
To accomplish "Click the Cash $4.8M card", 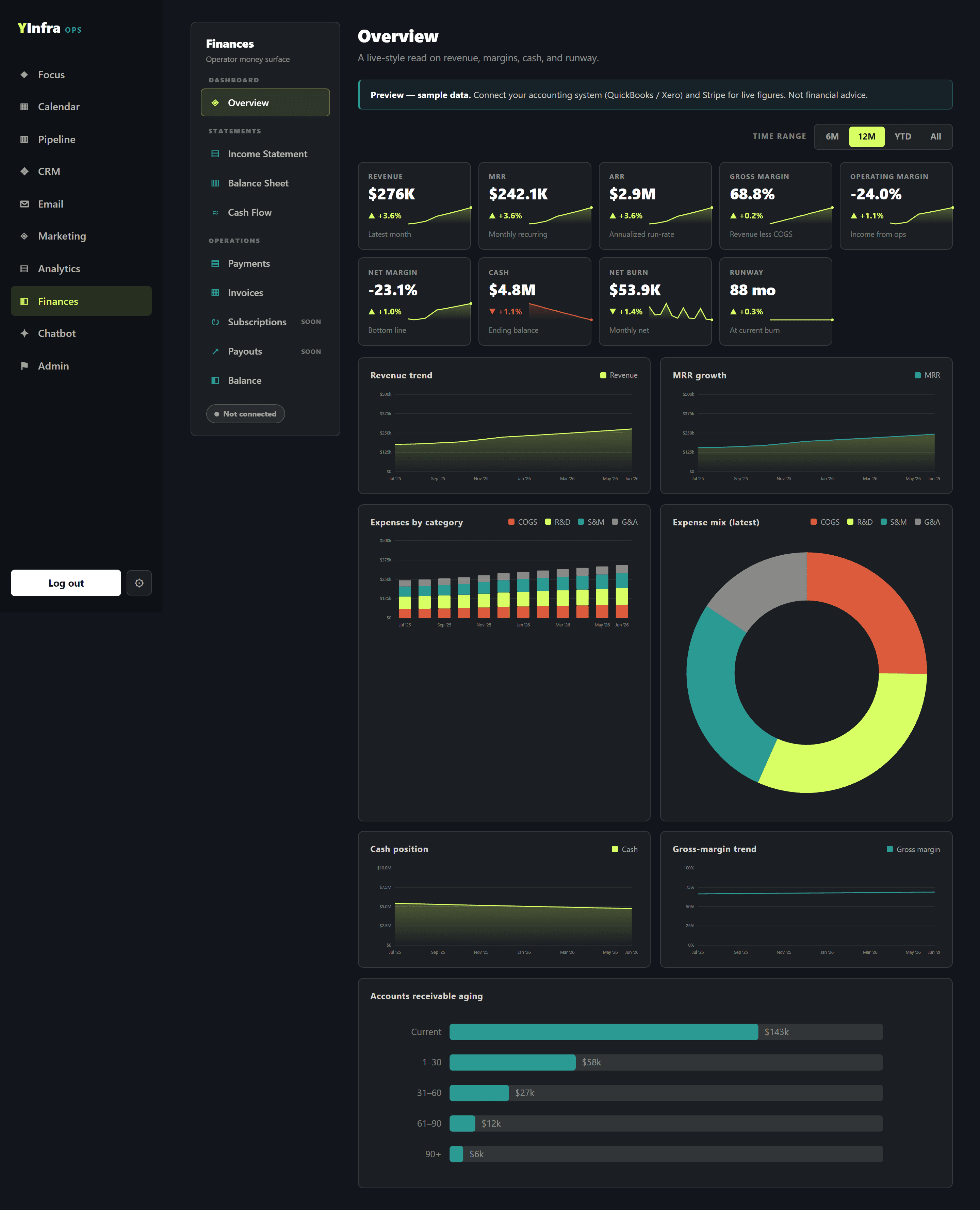I will [x=535, y=301].
